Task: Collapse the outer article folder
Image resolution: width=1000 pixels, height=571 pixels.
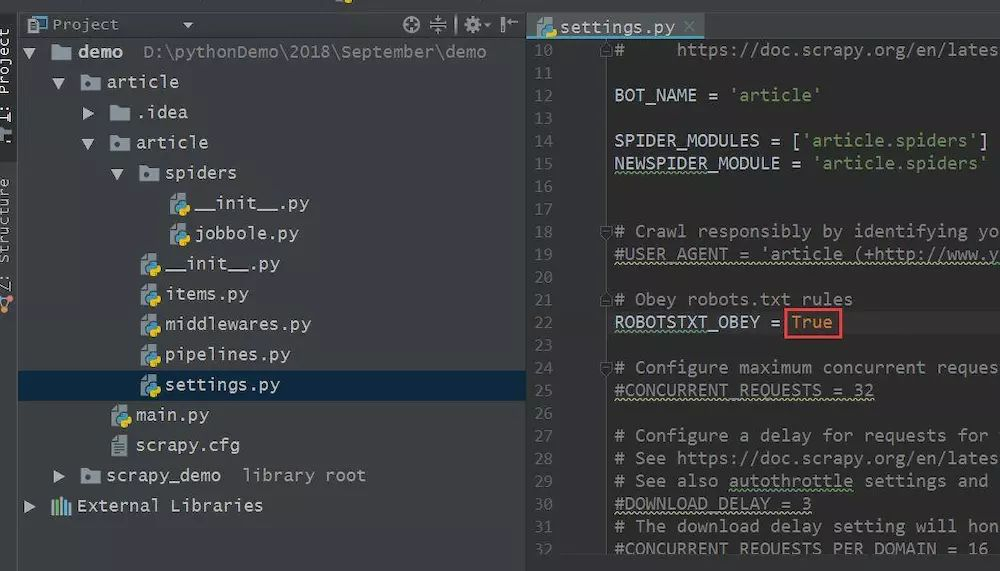Action: [x=59, y=83]
